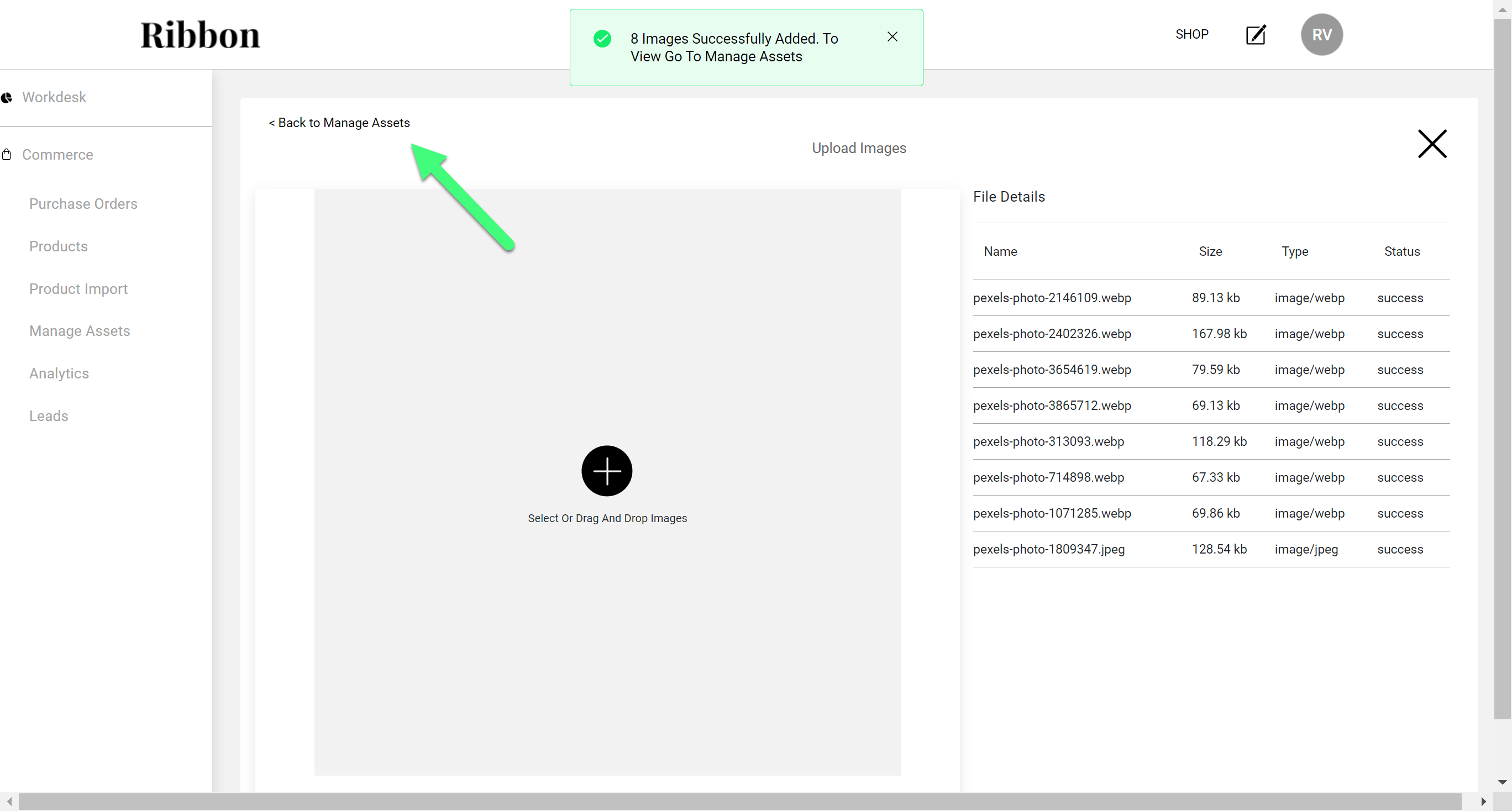Screen dimensions: 1512x811
Task: Open the SHOP link in header
Action: pos(1191,34)
